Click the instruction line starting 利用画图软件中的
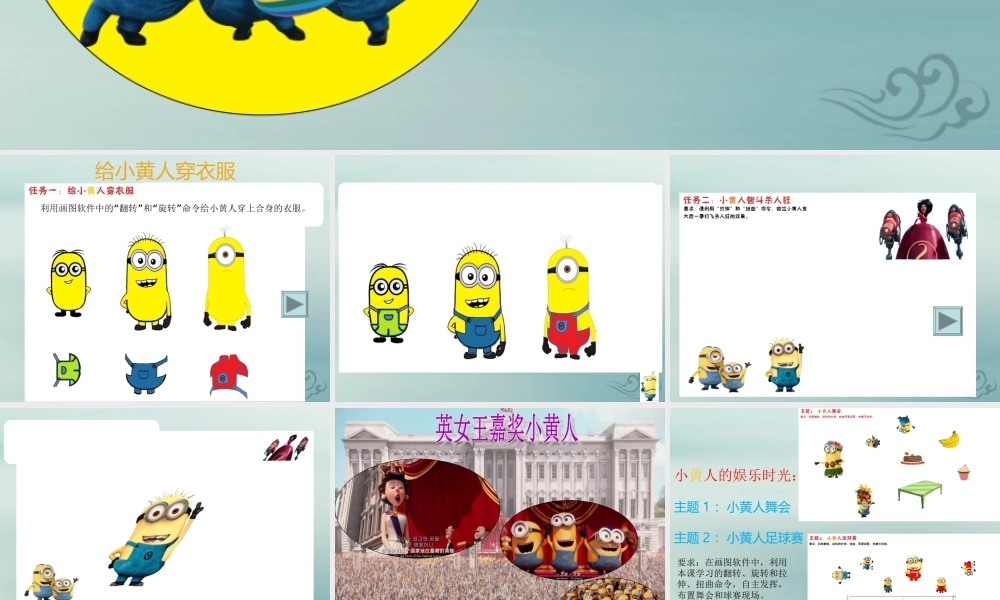The image size is (1000, 600). (x=174, y=208)
